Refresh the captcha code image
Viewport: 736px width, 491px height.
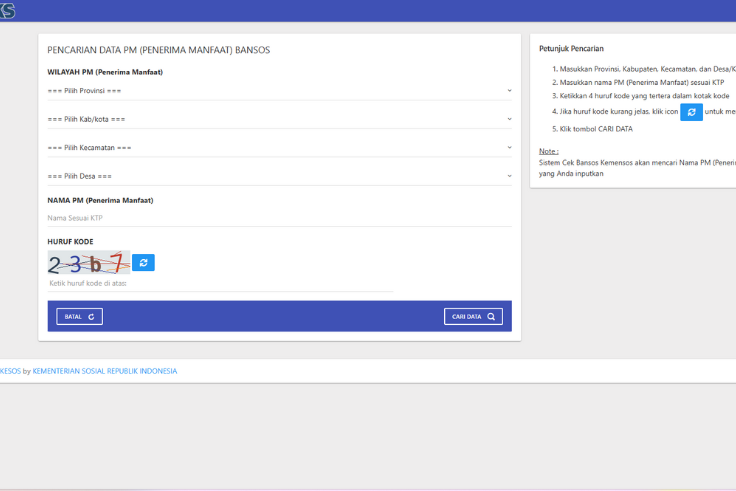point(143,262)
